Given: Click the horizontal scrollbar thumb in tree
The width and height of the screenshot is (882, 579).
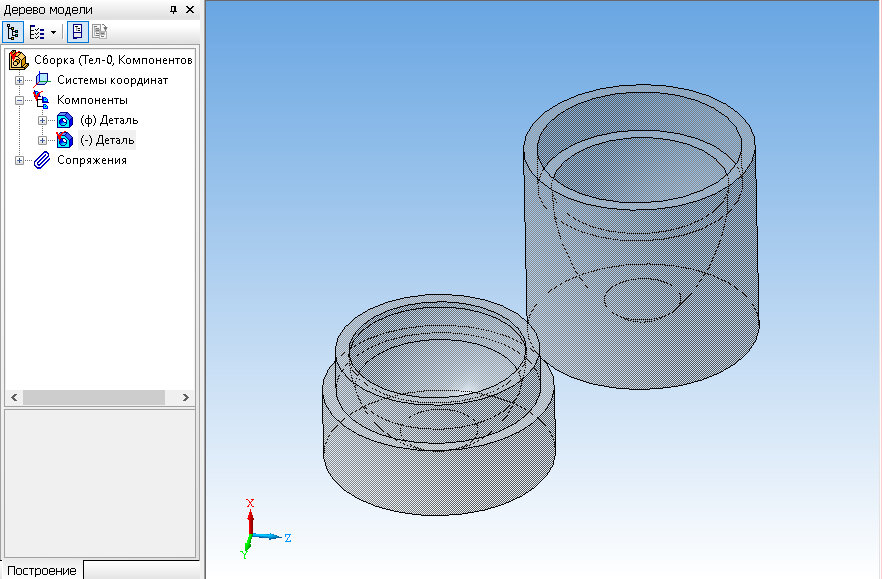Looking at the screenshot, I should point(94,397).
